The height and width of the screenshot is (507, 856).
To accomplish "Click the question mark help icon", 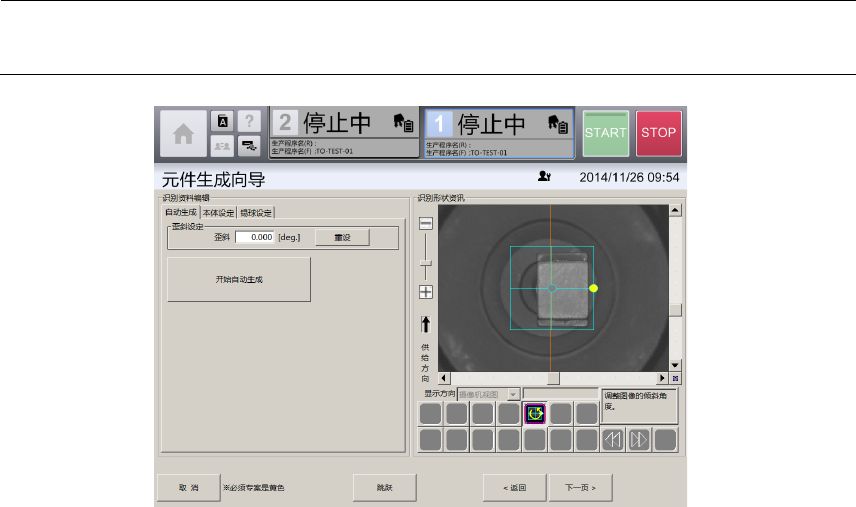I will pyautogui.click(x=246, y=121).
